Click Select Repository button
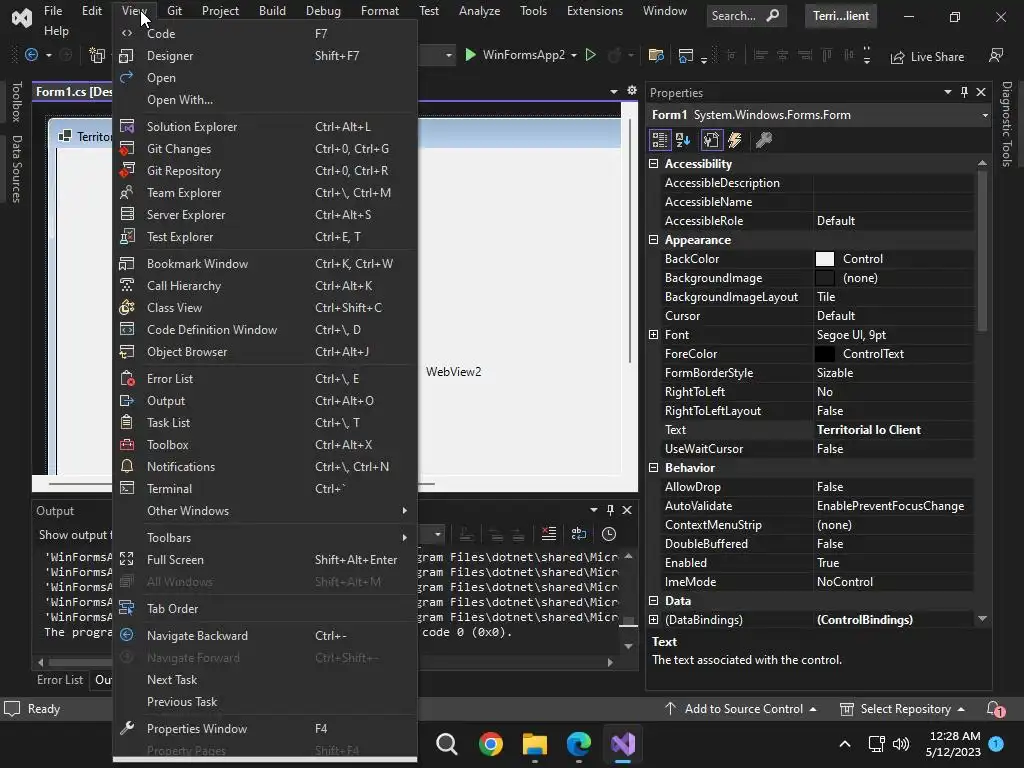Image resolution: width=1024 pixels, height=768 pixels. click(x=903, y=709)
